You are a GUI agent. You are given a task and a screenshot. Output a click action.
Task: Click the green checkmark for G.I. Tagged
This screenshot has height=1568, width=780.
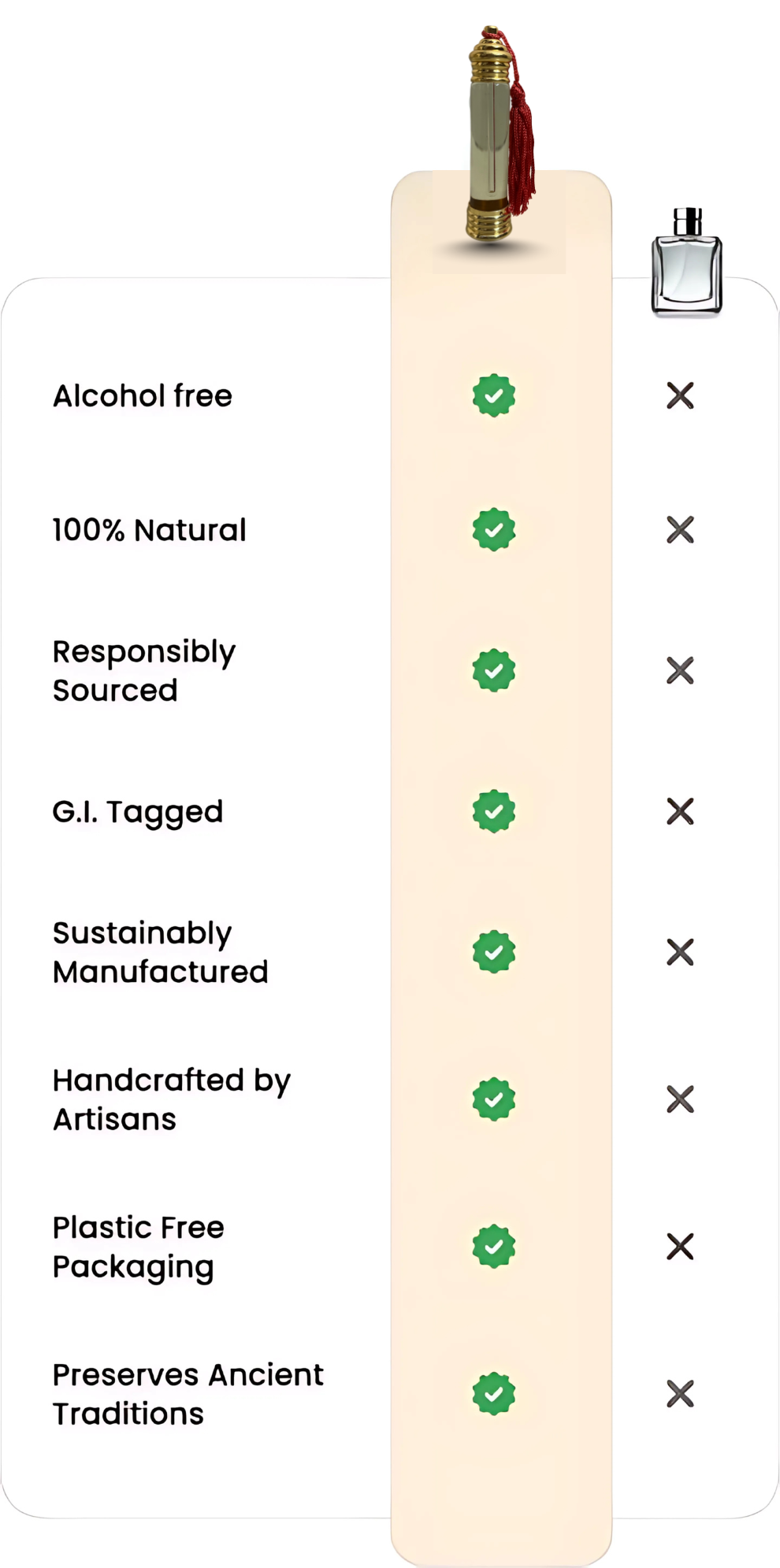click(494, 811)
